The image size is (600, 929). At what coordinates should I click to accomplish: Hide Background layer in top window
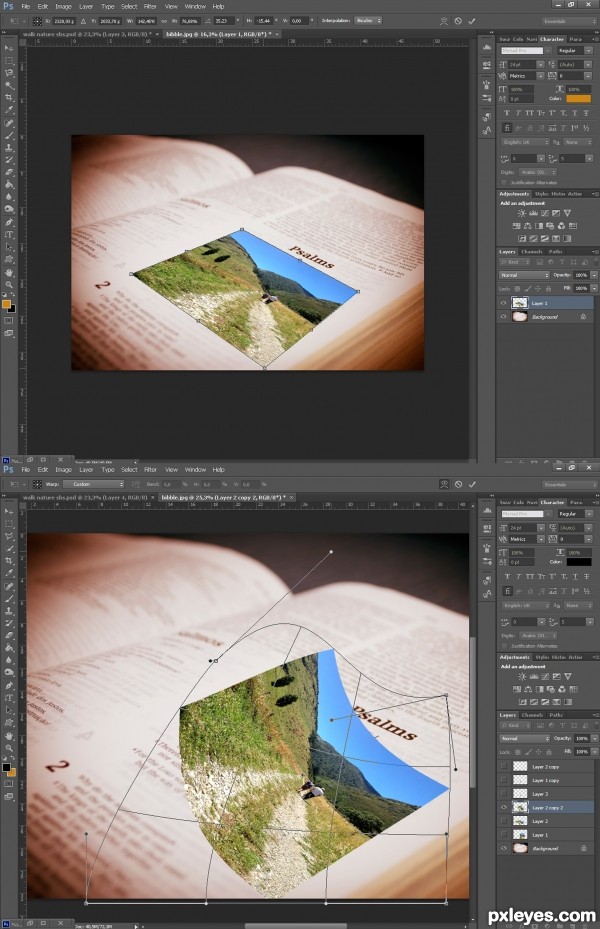(x=503, y=316)
